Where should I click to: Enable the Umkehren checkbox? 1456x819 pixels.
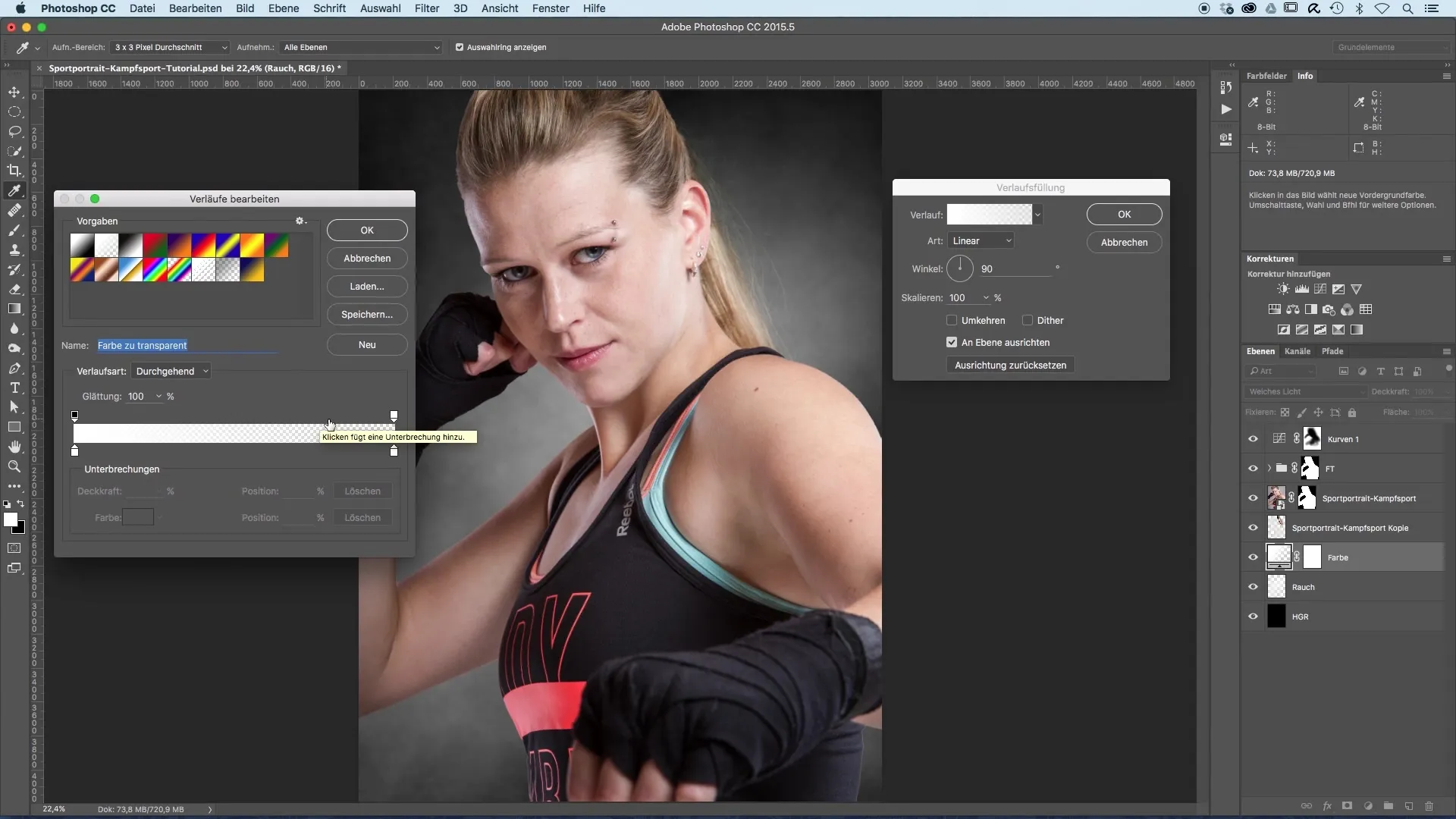(x=952, y=320)
